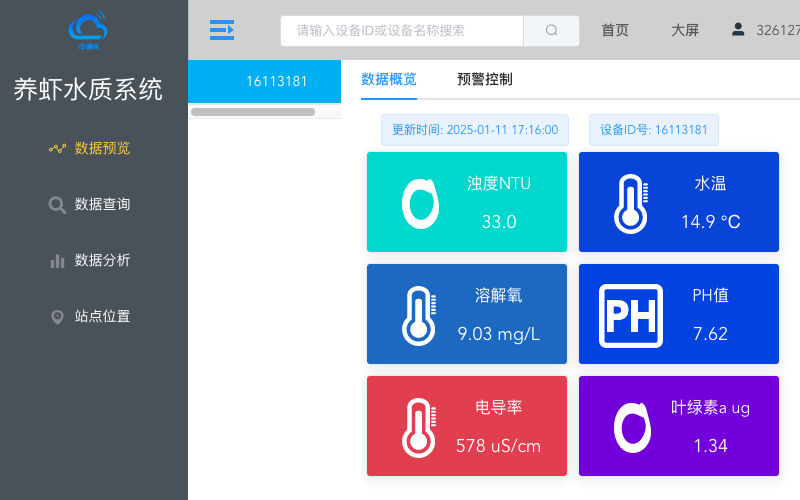Click the PH icon on the PH card
The image size is (800, 500).
tap(630, 315)
